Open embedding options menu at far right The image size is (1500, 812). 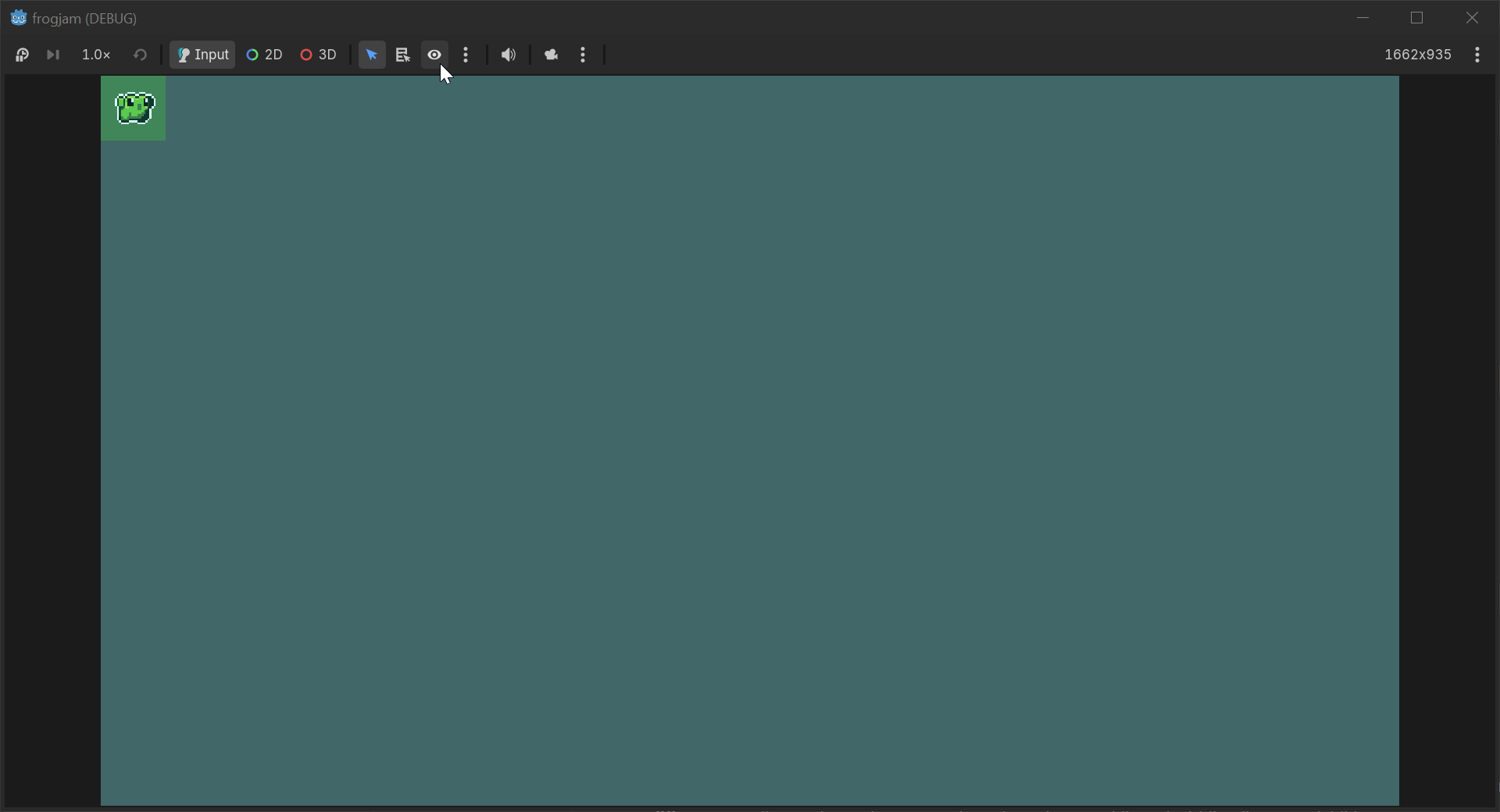[x=1477, y=55]
